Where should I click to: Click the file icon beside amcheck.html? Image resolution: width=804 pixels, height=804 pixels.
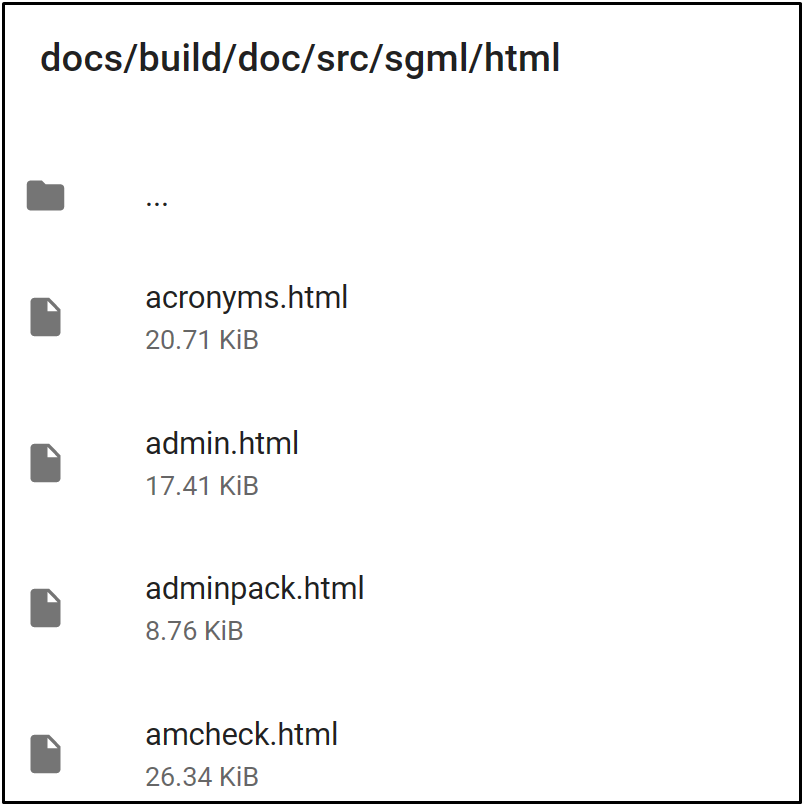(x=46, y=754)
